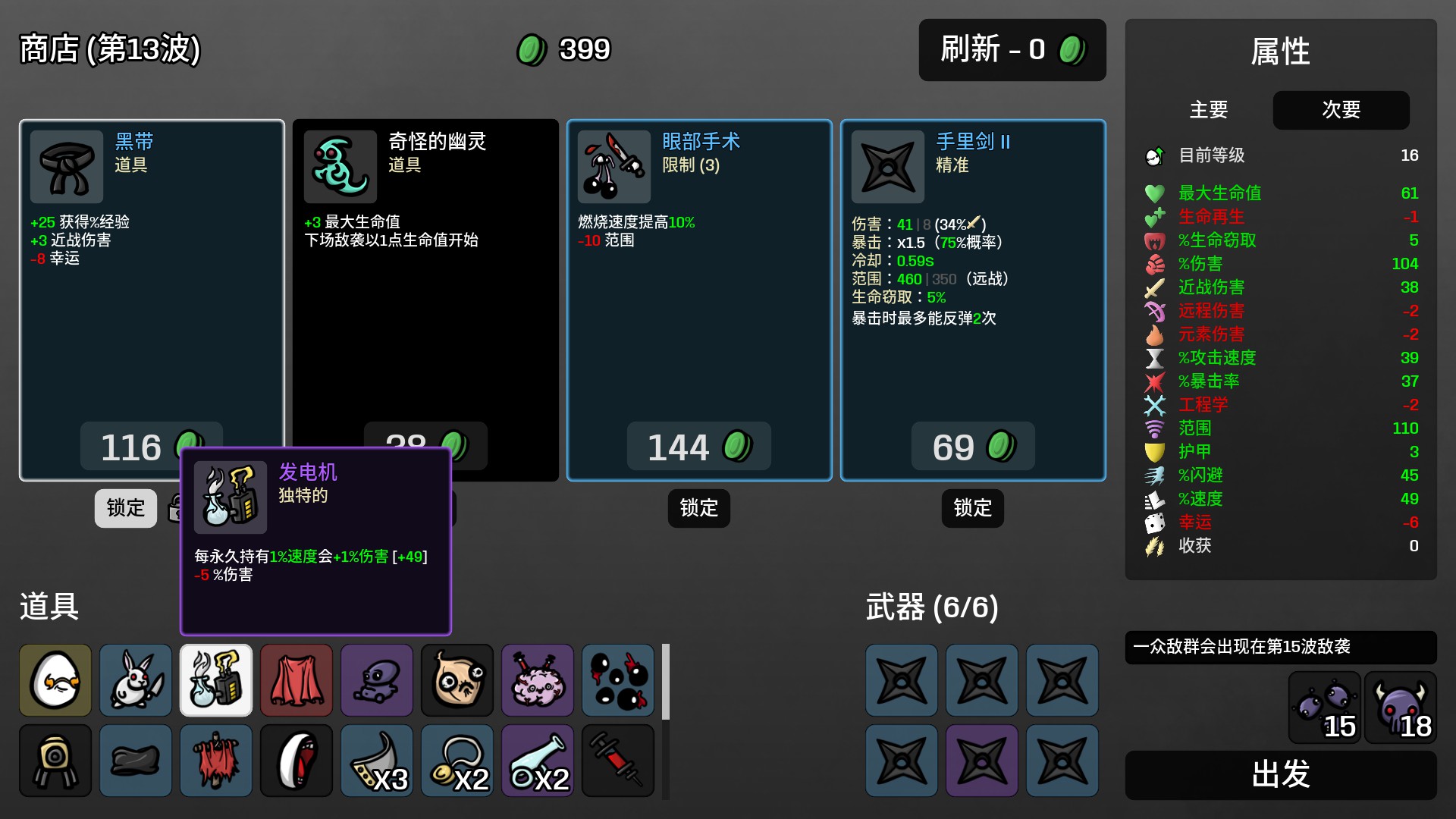Buy 眼部手术 for 144 materials
Image resolution: width=1456 pixels, height=819 pixels.
click(699, 447)
